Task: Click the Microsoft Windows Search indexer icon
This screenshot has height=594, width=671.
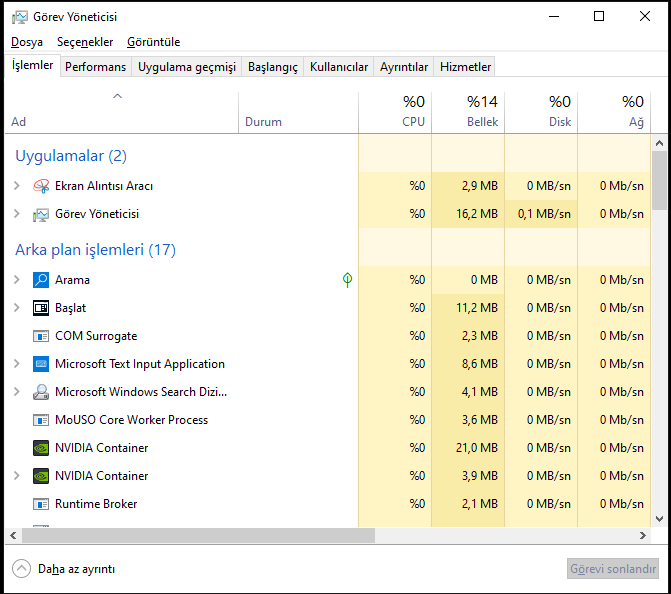Action: coord(41,392)
